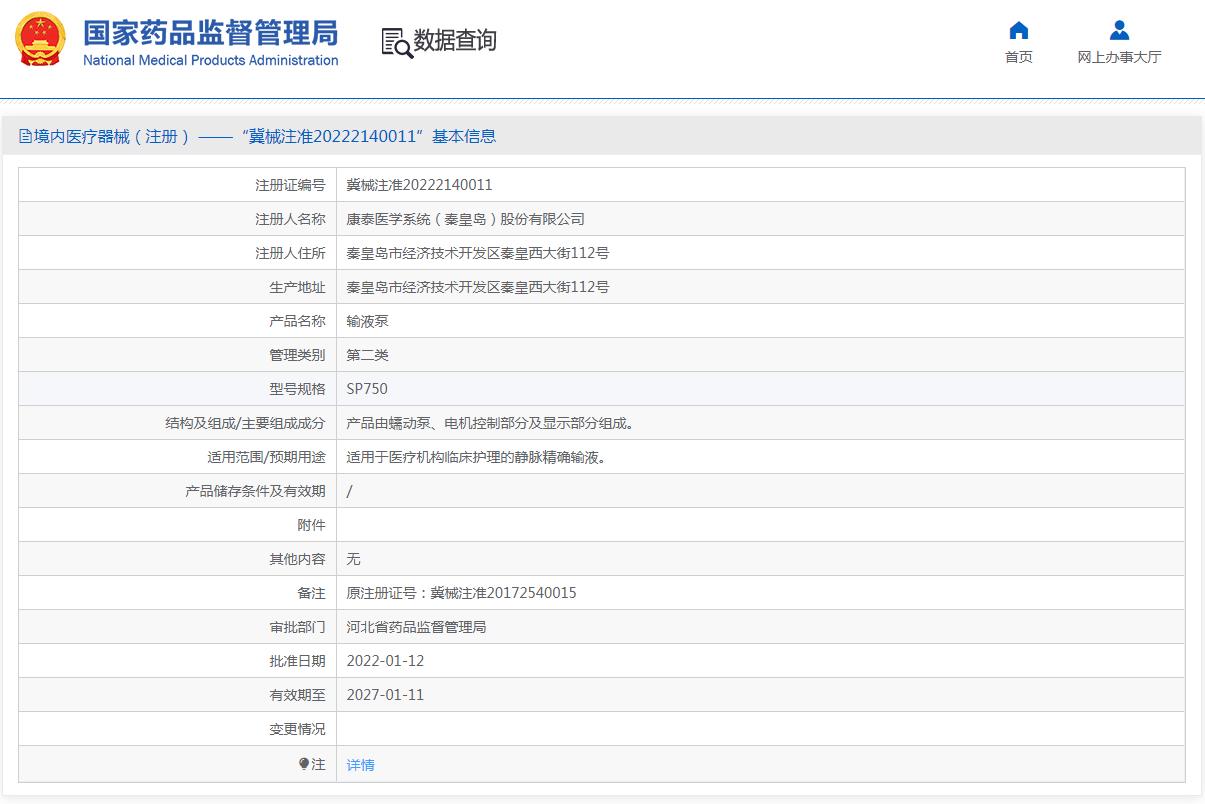Click the national emblem logo icon

click(x=40, y=40)
